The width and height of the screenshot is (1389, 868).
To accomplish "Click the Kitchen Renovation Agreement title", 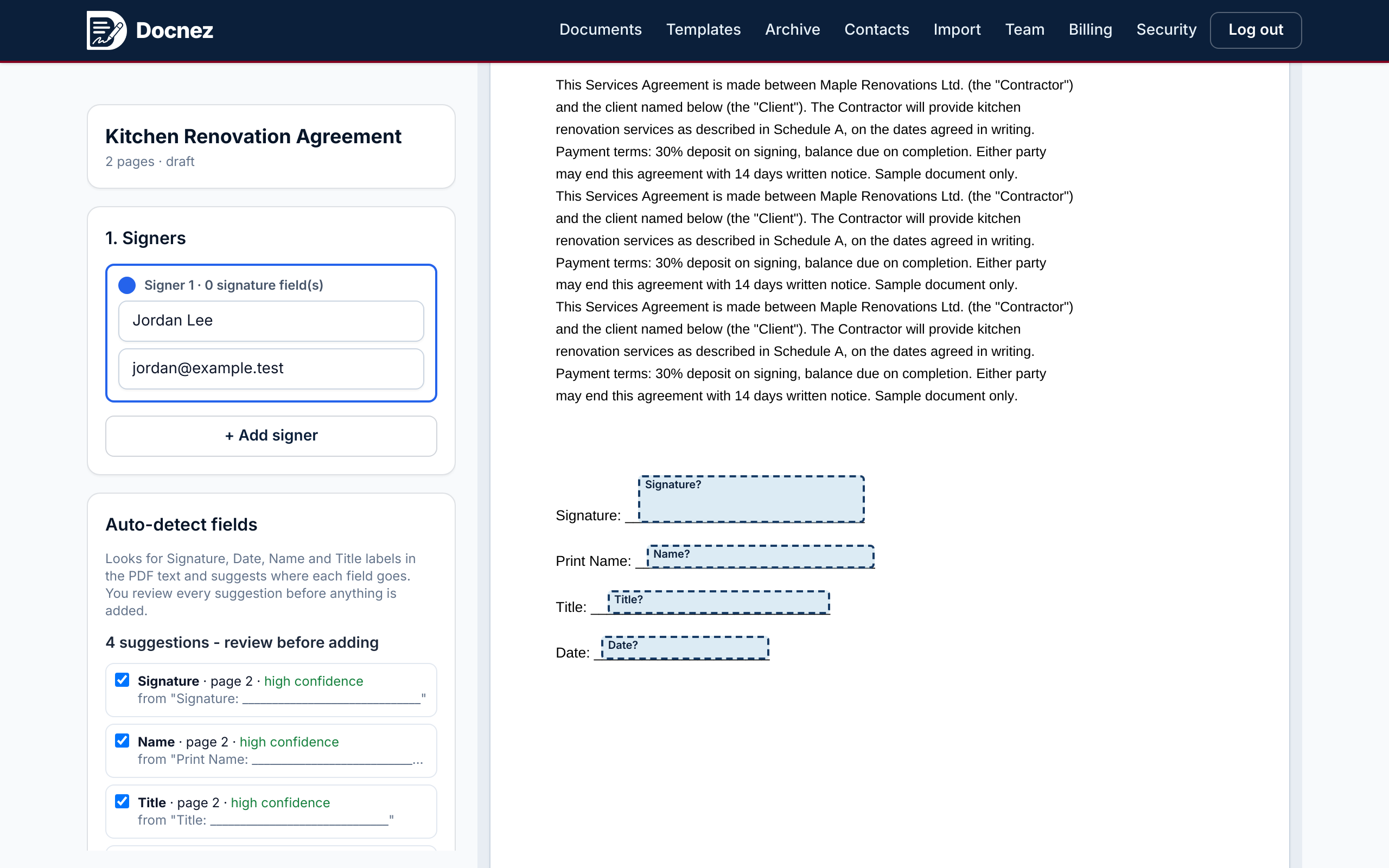I will coord(253,137).
